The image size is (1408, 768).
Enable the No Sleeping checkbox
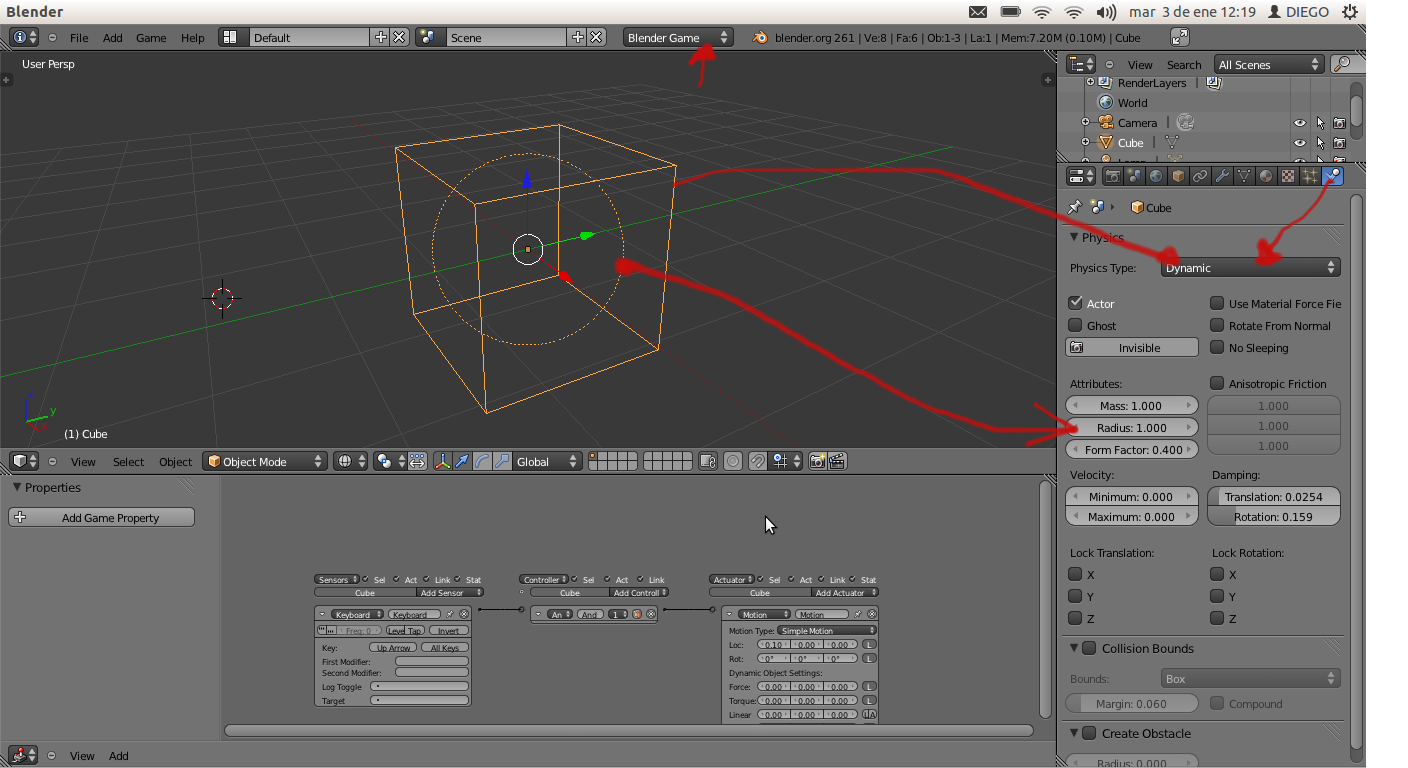click(x=1217, y=347)
